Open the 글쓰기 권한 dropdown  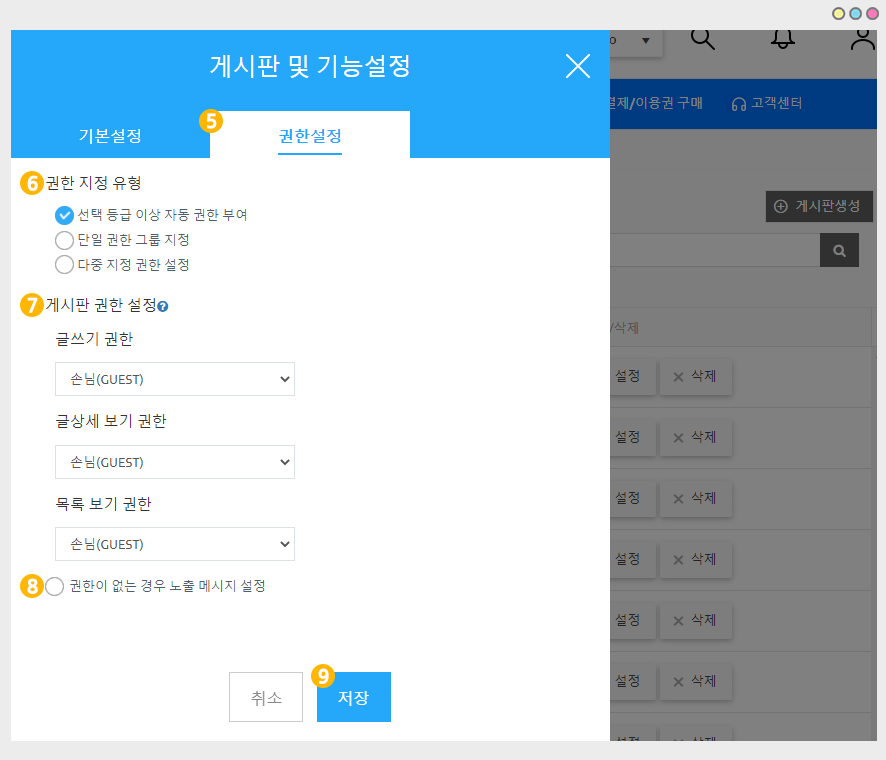(x=175, y=379)
